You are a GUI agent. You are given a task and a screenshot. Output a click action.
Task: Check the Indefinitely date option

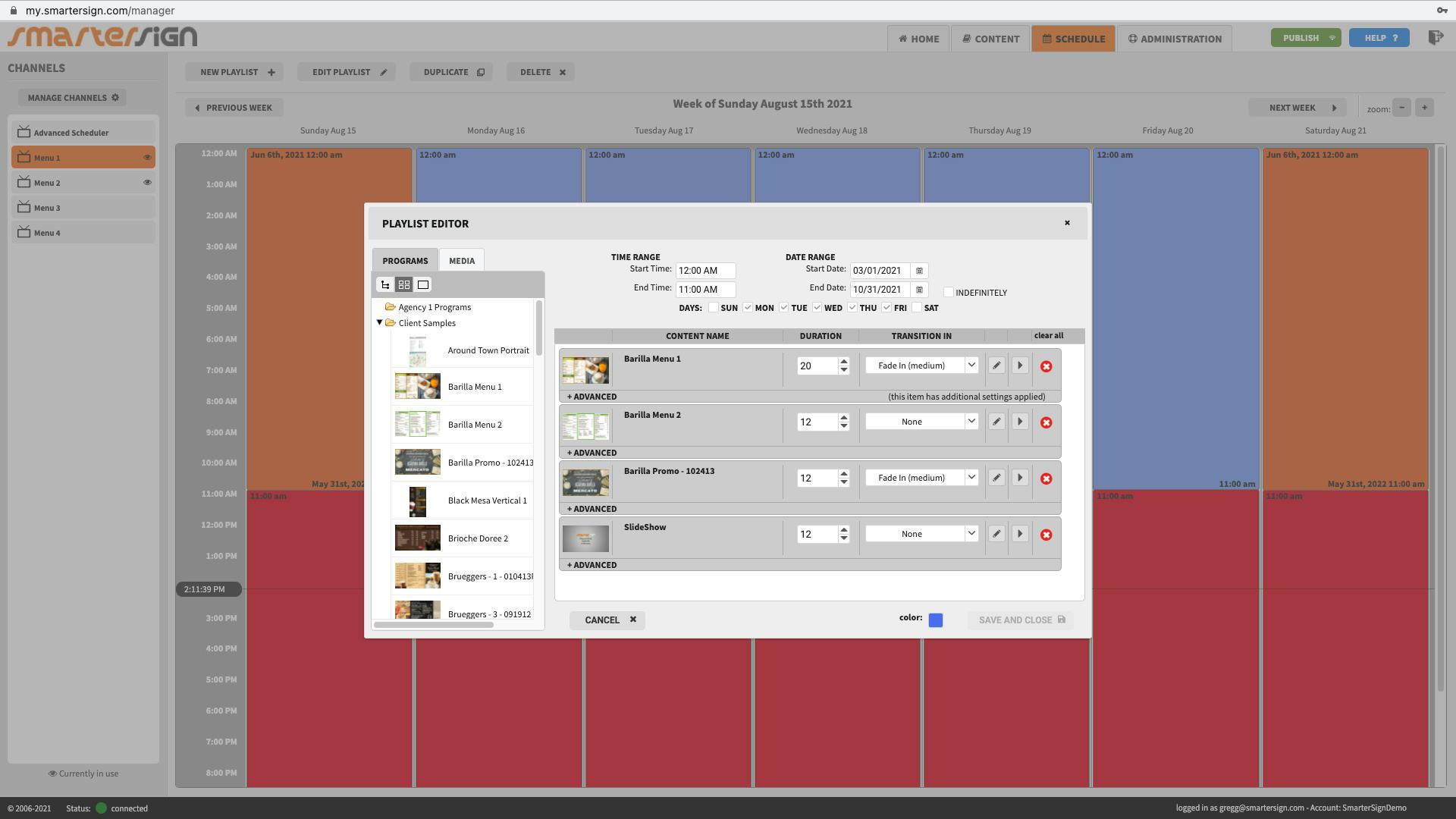pyautogui.click(x=948, y=293)
